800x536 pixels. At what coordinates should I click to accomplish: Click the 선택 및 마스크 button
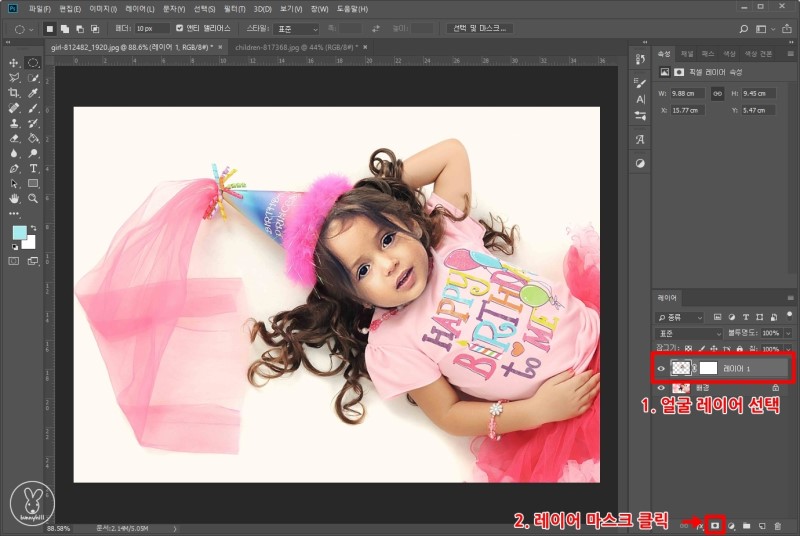click(x=480, y=28)
